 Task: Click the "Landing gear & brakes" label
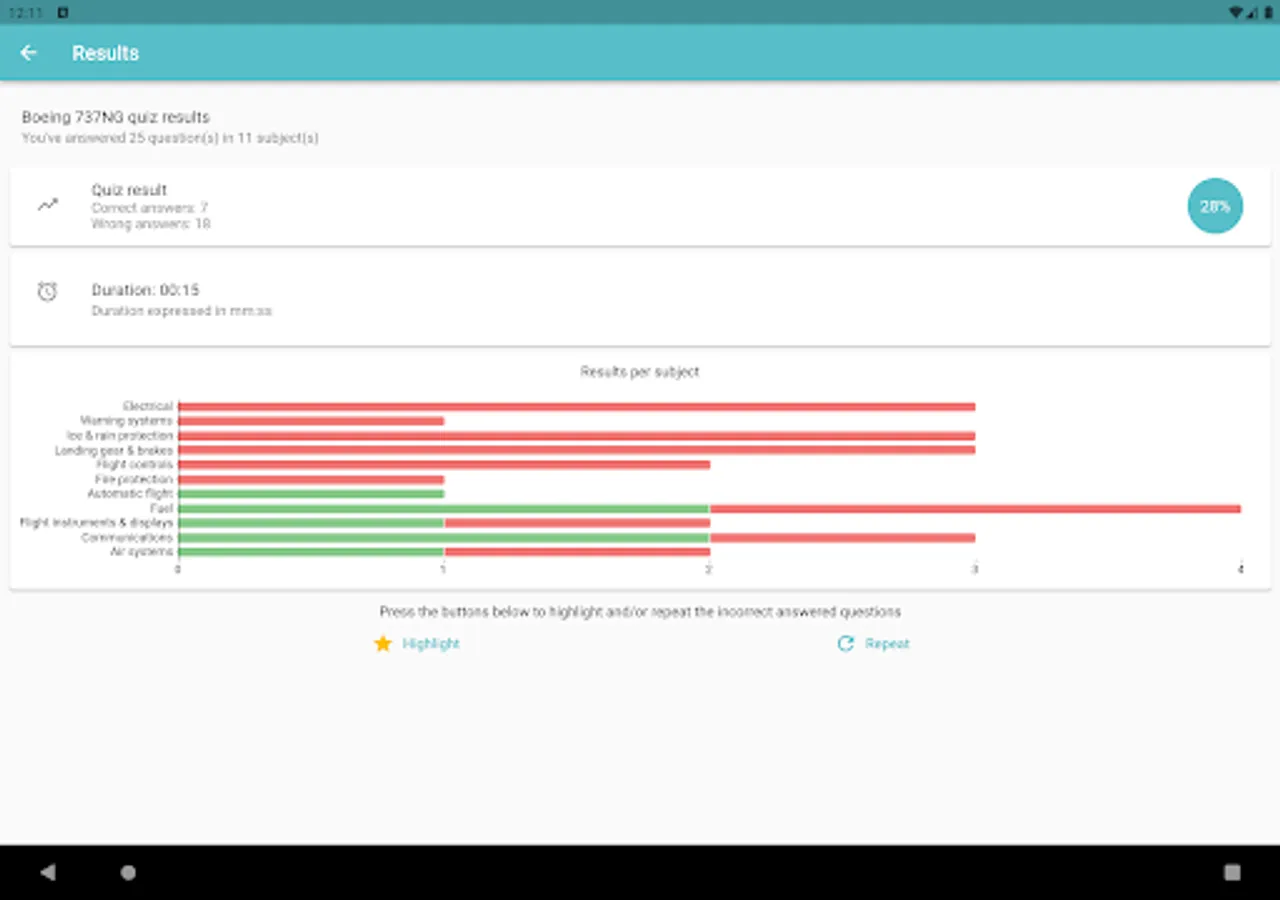tap(114, 450)
